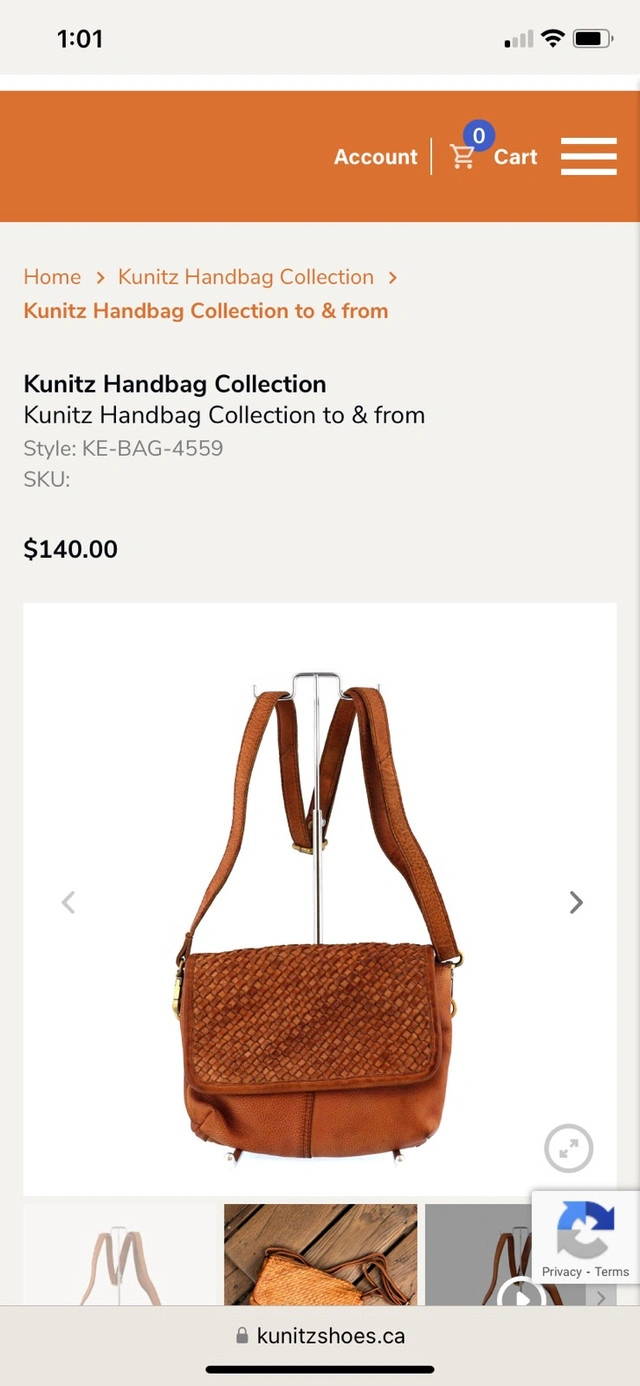Tap the reCAPTCHA badge icon
This screenshot has height=1386, width=640.
point(586,1228)
